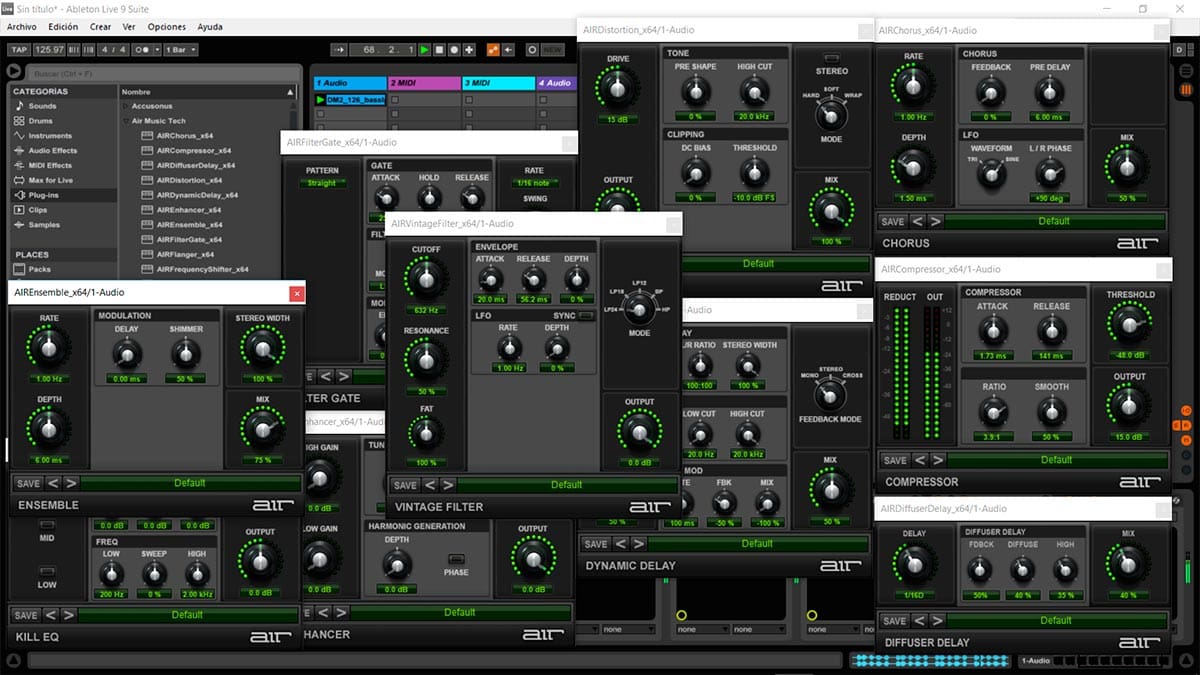Launch the DM2_126 clip in 1 Audio
Viewport: 1200px width, 675px height.
tap(321, 100)
